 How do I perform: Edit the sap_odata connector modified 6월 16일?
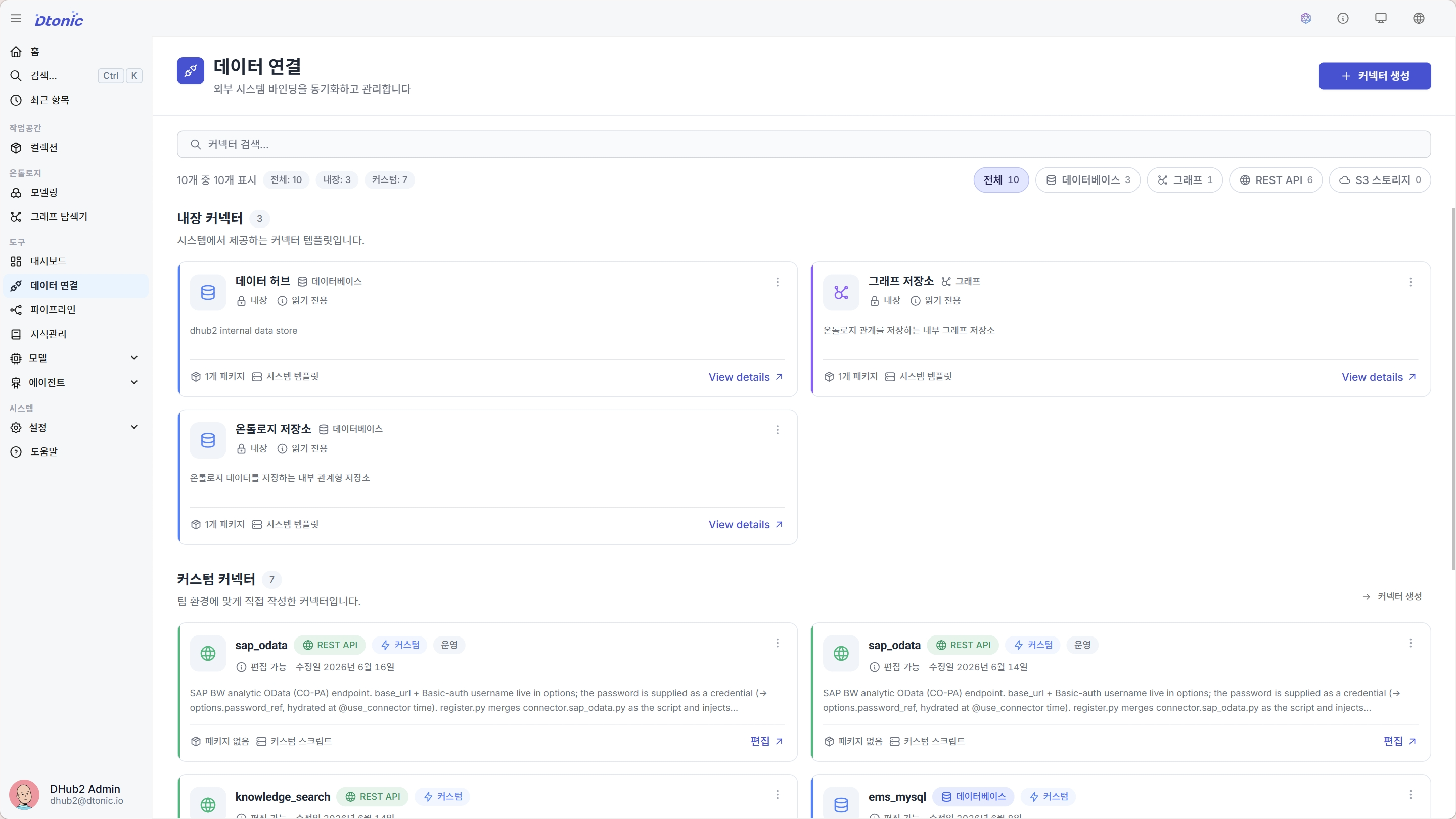point(766,741)
